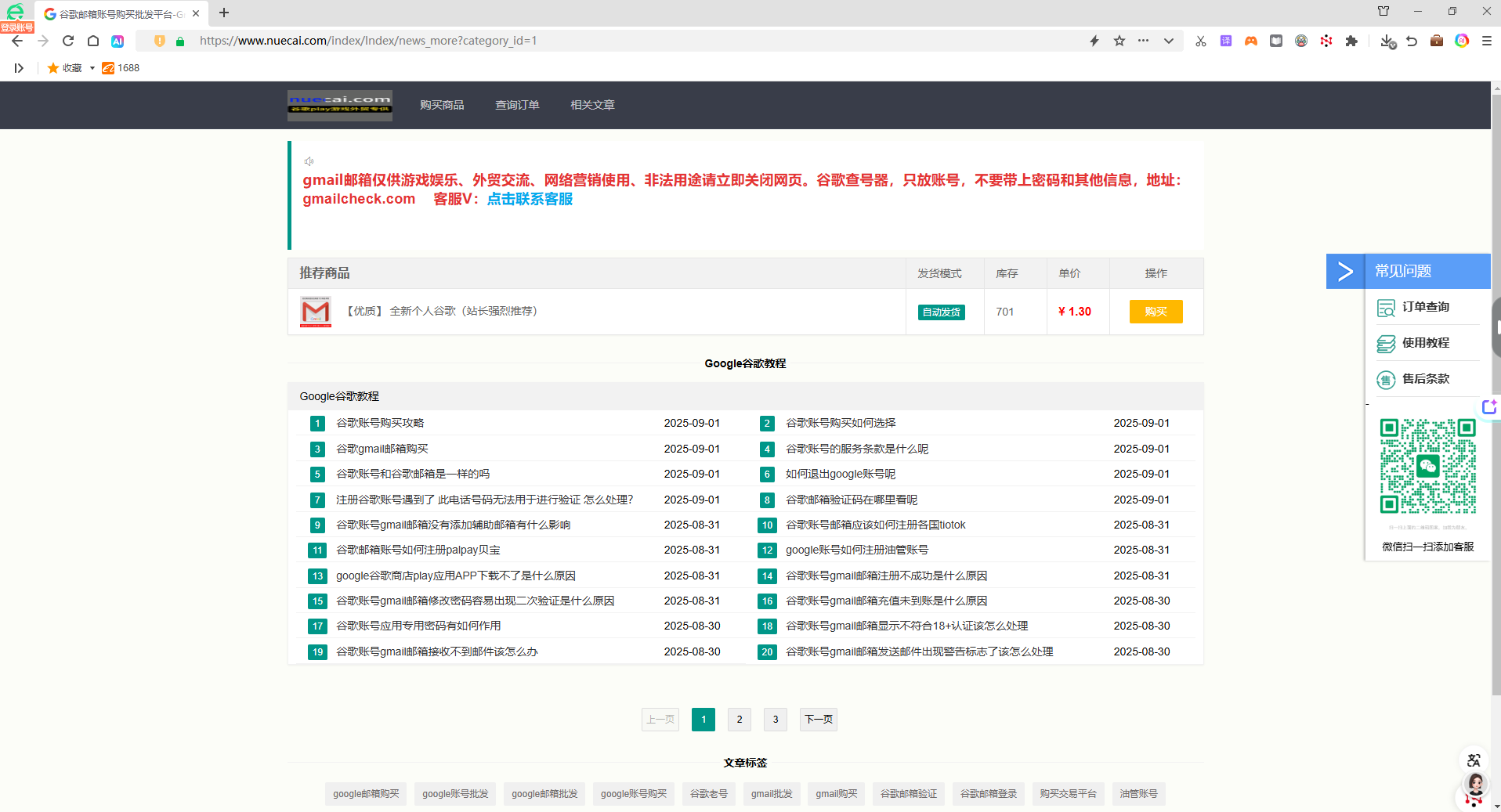Collapse the 常见问题 sidebar panel arrow

coord(1344,271)
